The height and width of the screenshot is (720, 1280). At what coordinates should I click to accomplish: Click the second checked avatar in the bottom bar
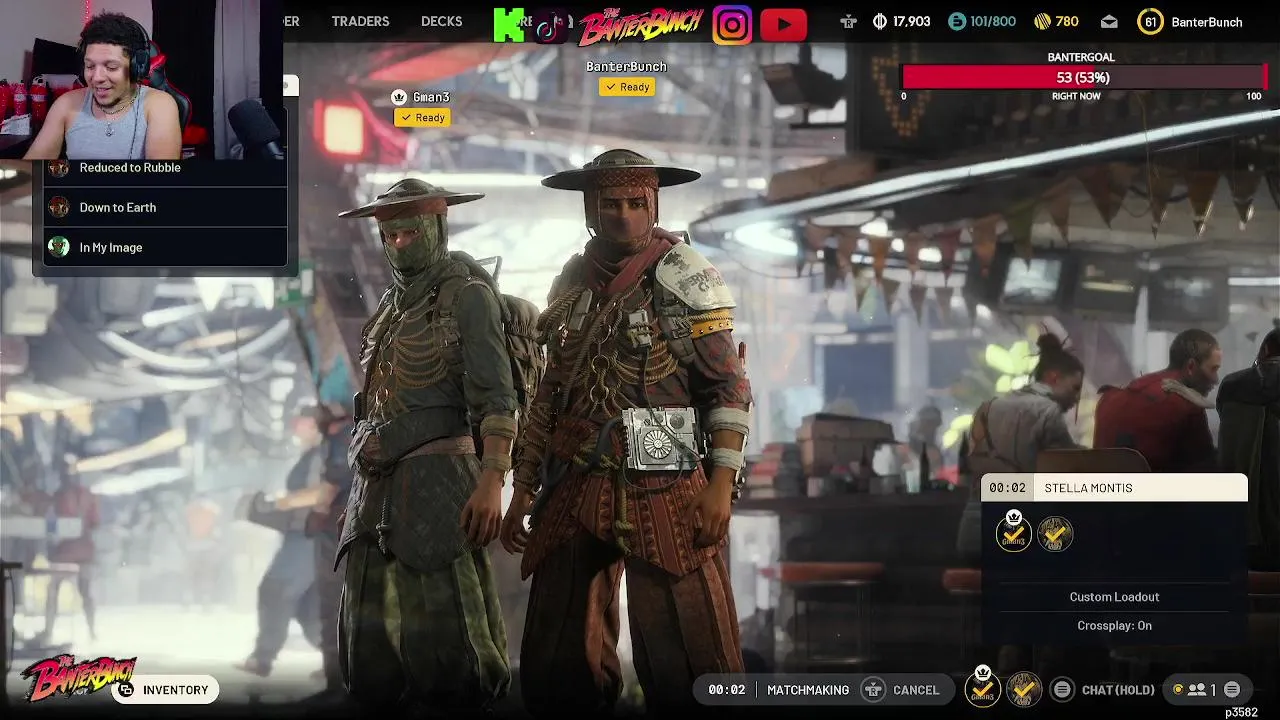tap(1024, 689)
